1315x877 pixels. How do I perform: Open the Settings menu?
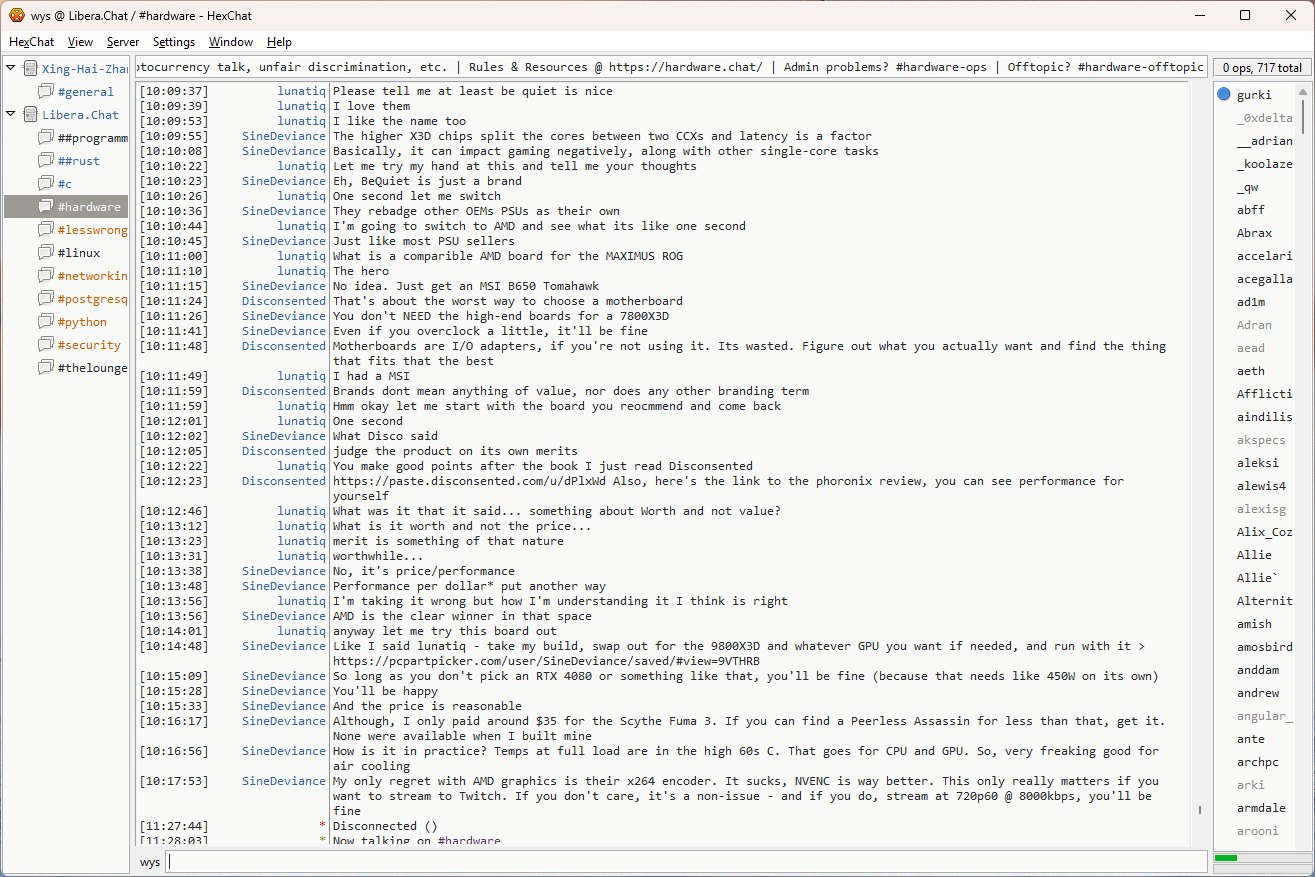pos(174,42)
